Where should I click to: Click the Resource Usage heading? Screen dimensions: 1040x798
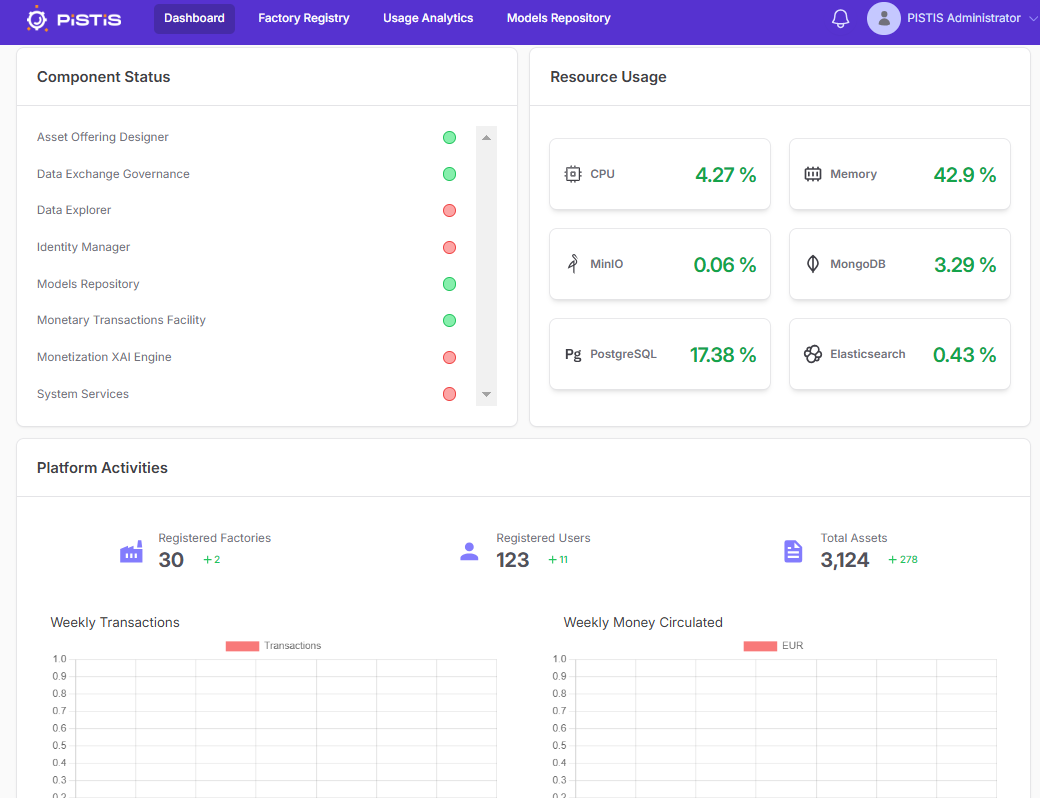[608, 77]
